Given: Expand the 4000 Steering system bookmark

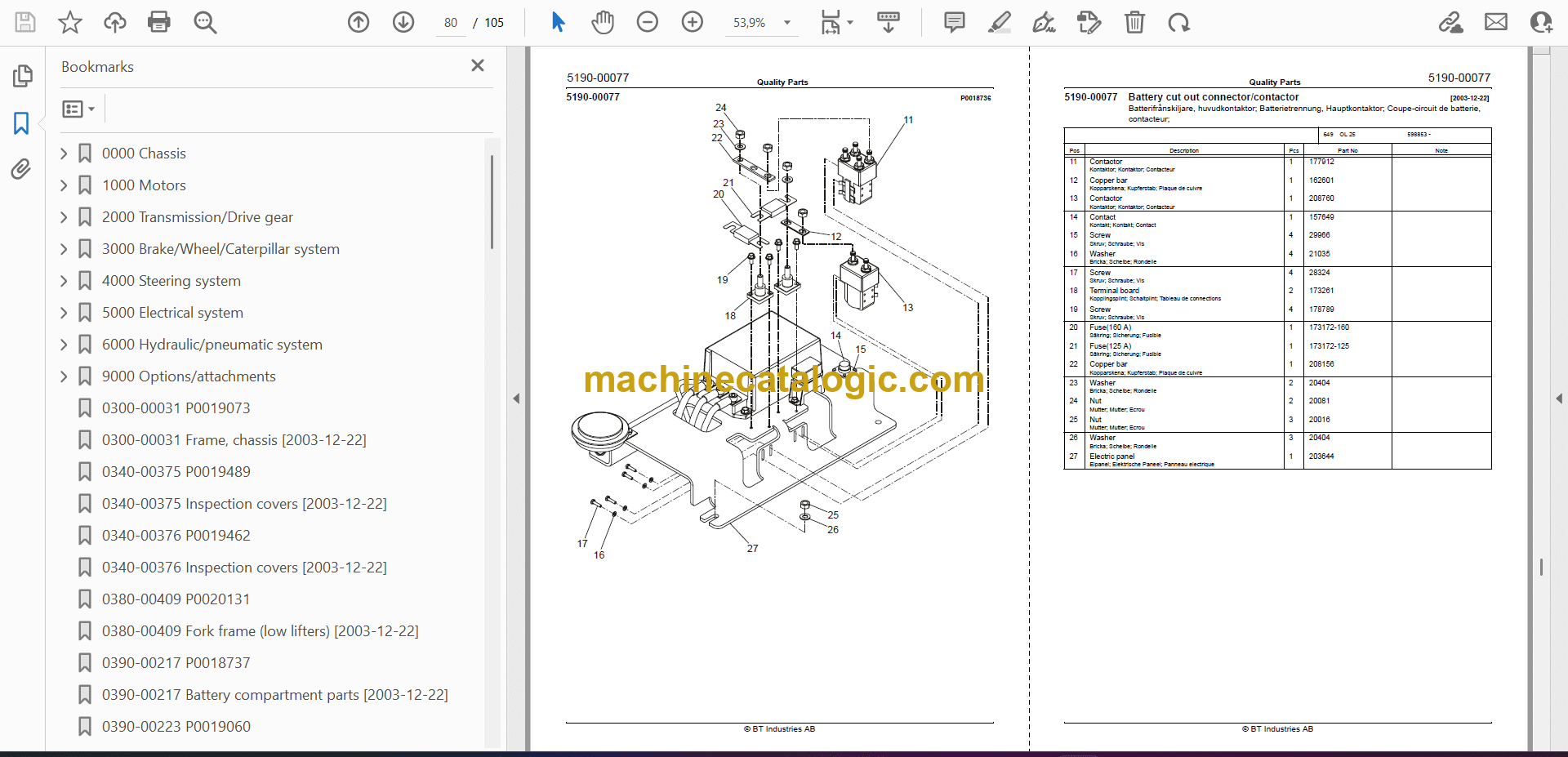Looking at the screenshot, I should pyautogui.click(x=64, y=281).
